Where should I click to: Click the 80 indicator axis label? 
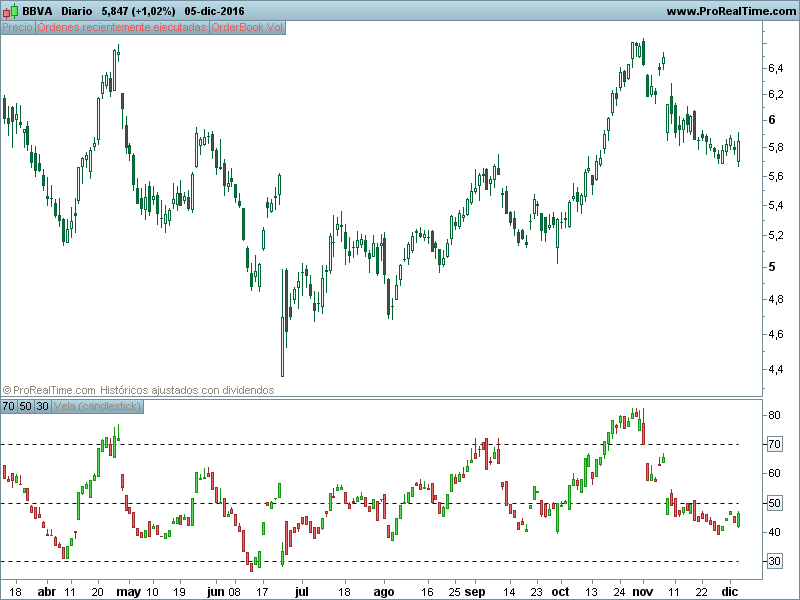pos(774,415)
